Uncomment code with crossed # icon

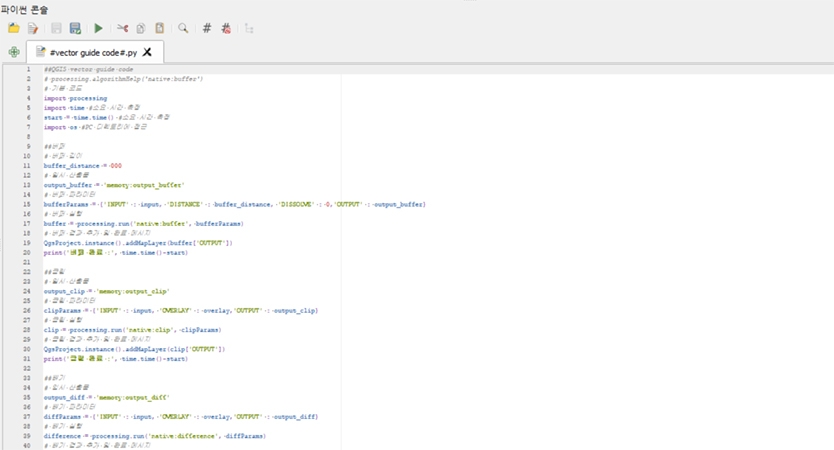coord(226,28)
